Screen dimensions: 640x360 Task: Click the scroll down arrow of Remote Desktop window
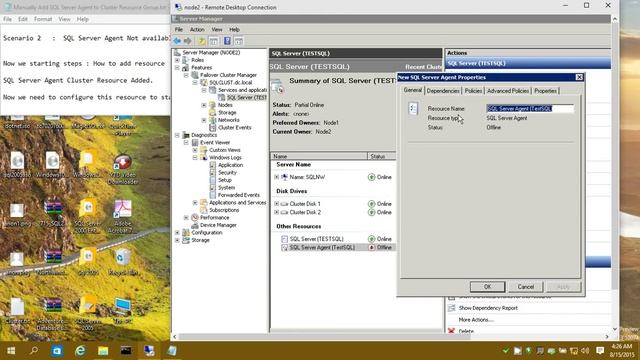(615, 329)
